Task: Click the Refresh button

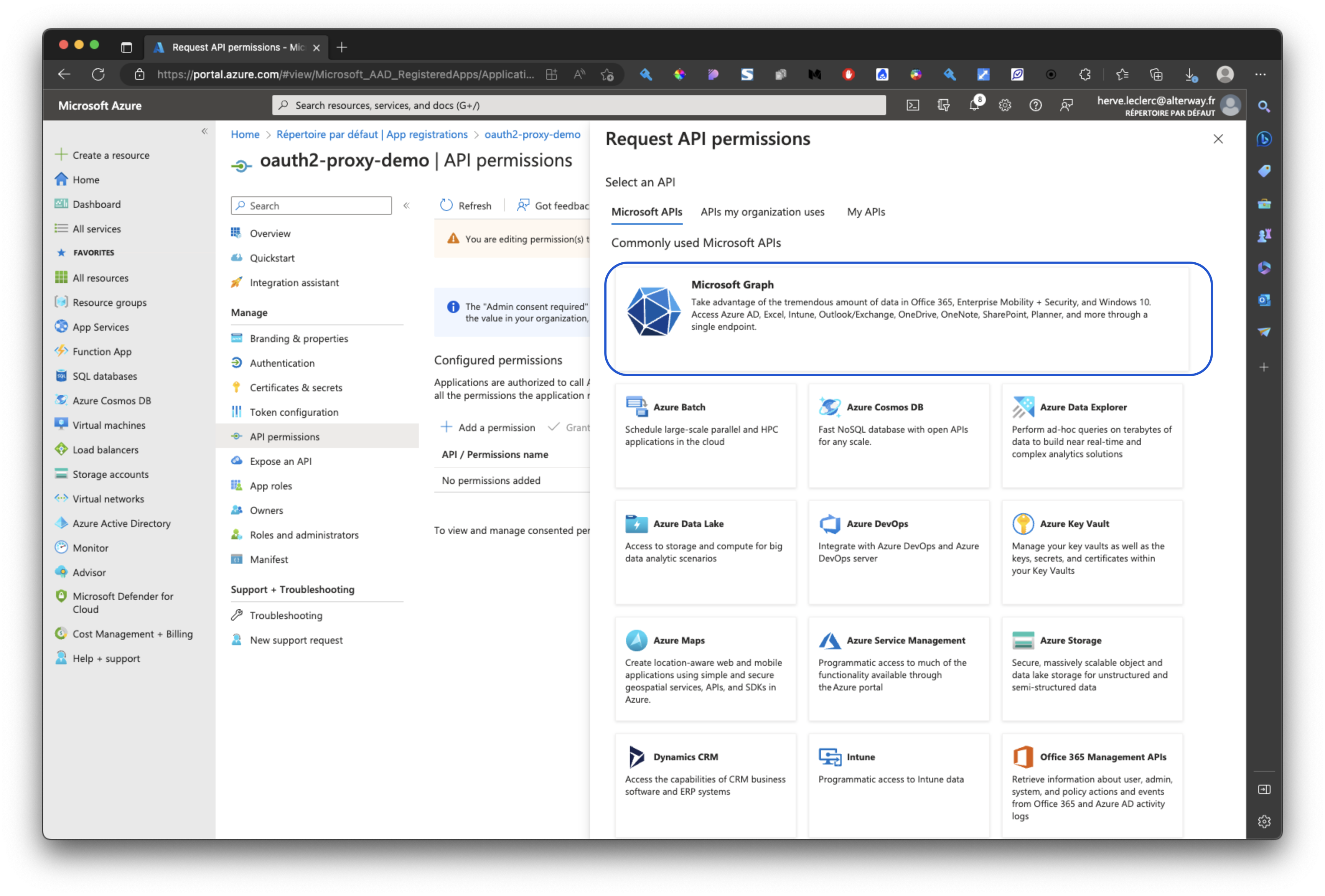Action: click(466, 206)
